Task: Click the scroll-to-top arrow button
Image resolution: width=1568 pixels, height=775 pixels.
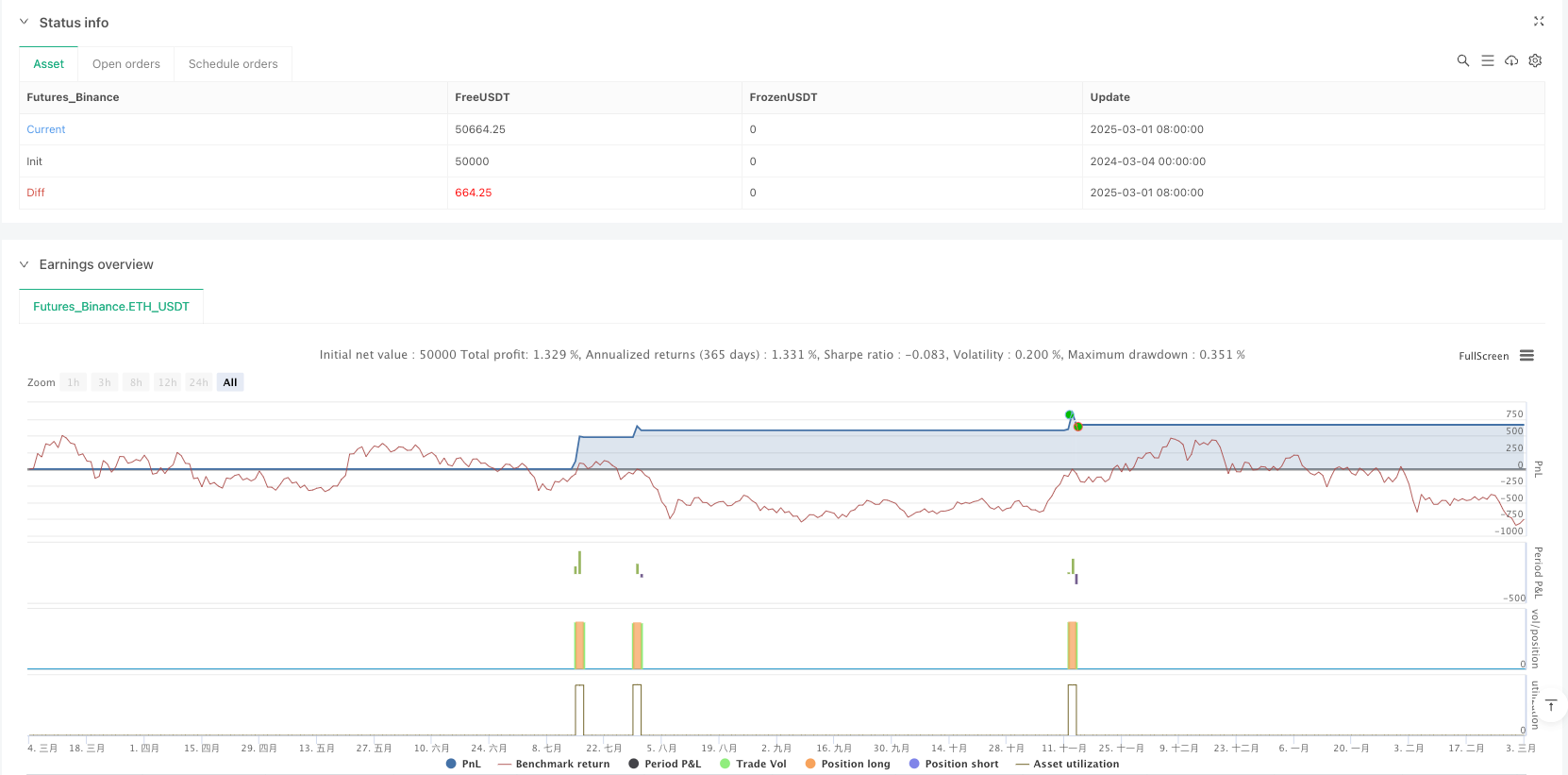Action: [x=1550, y=705]
